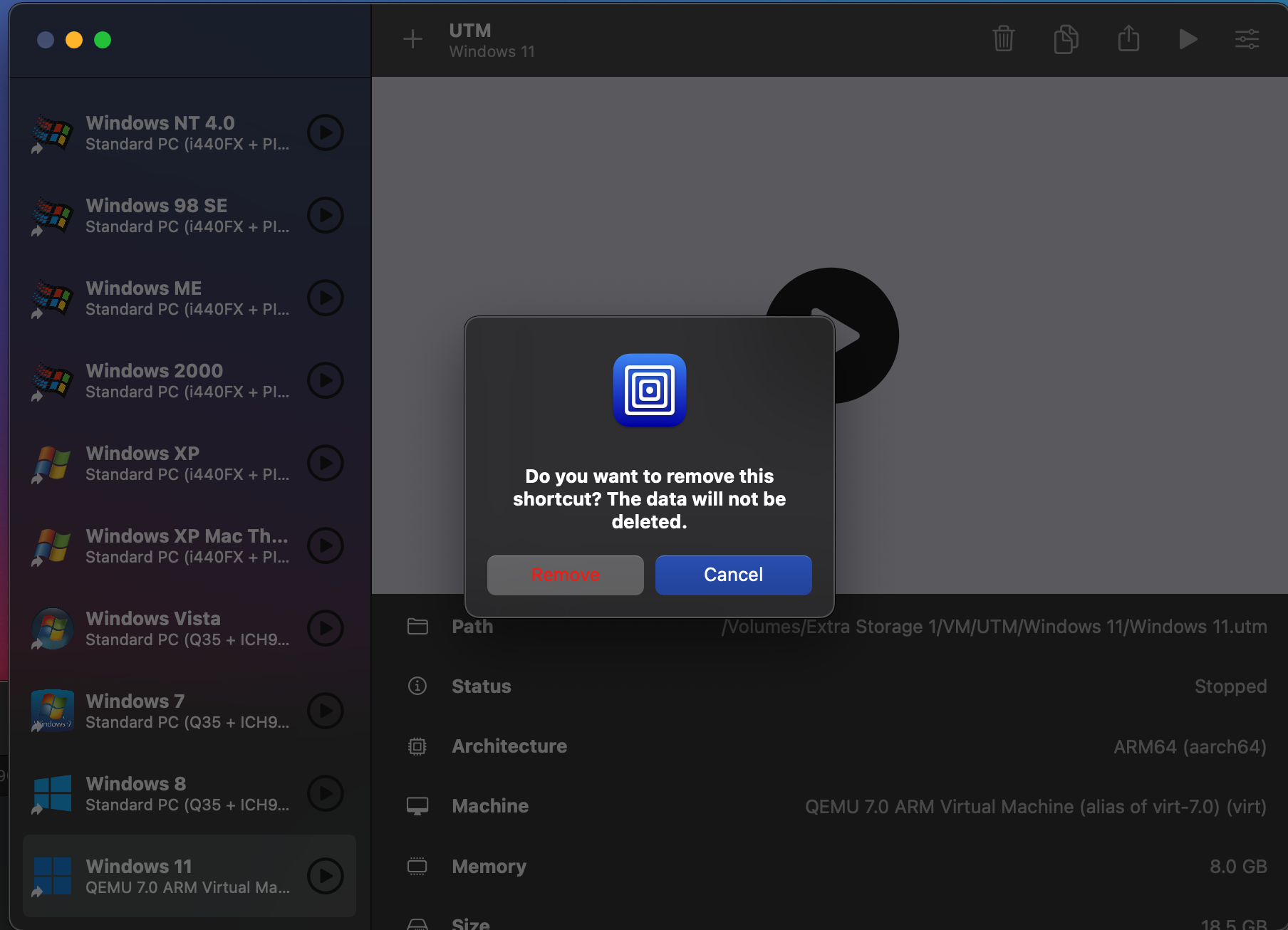Click the Windows 2000 logo icon
This screenshot has height=930, width=1288.
tap(52, 381)
